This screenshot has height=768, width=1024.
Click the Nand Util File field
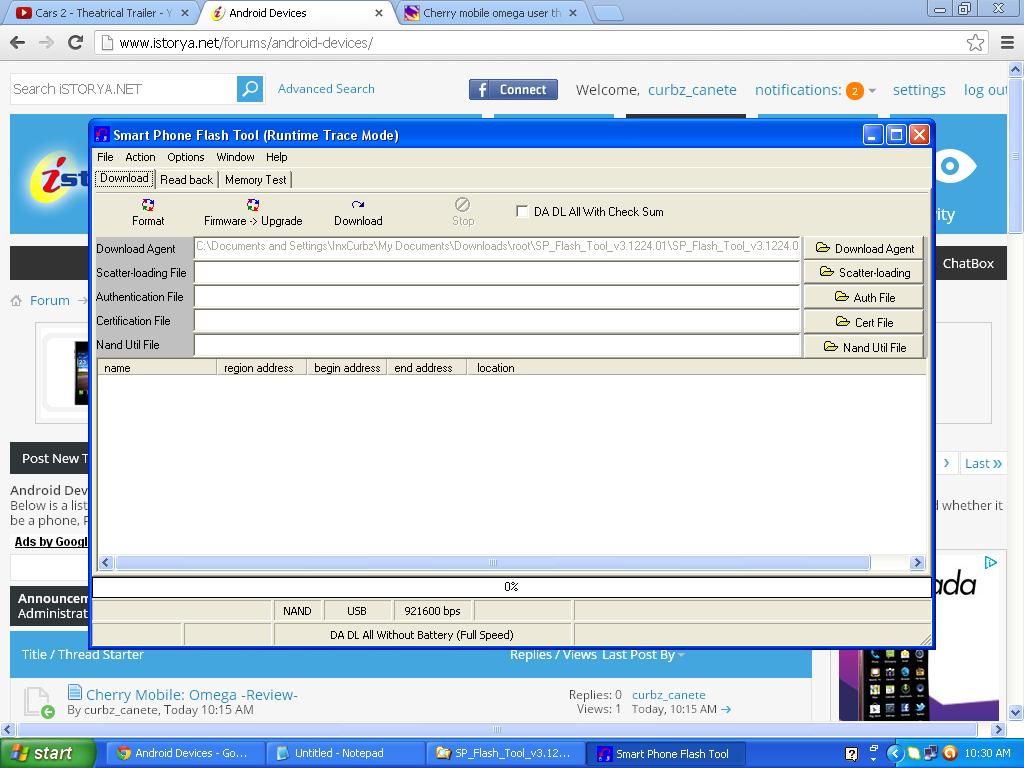coord(497,345)
